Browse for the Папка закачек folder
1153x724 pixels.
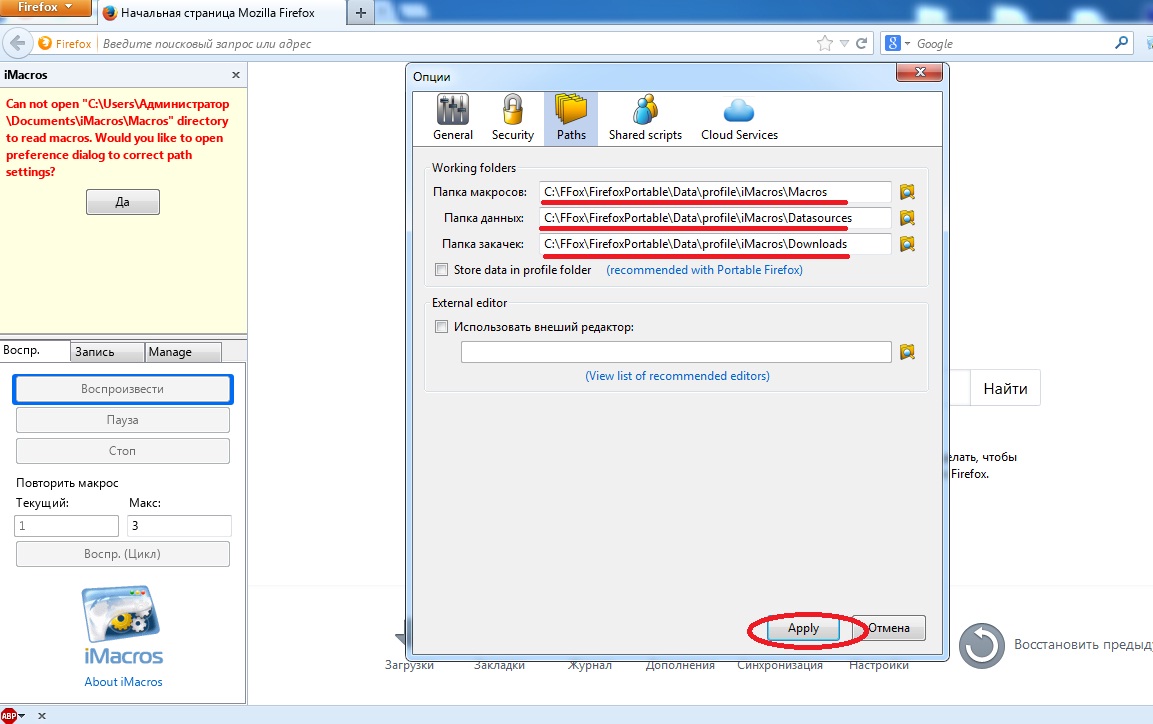(x=907, y=243)
